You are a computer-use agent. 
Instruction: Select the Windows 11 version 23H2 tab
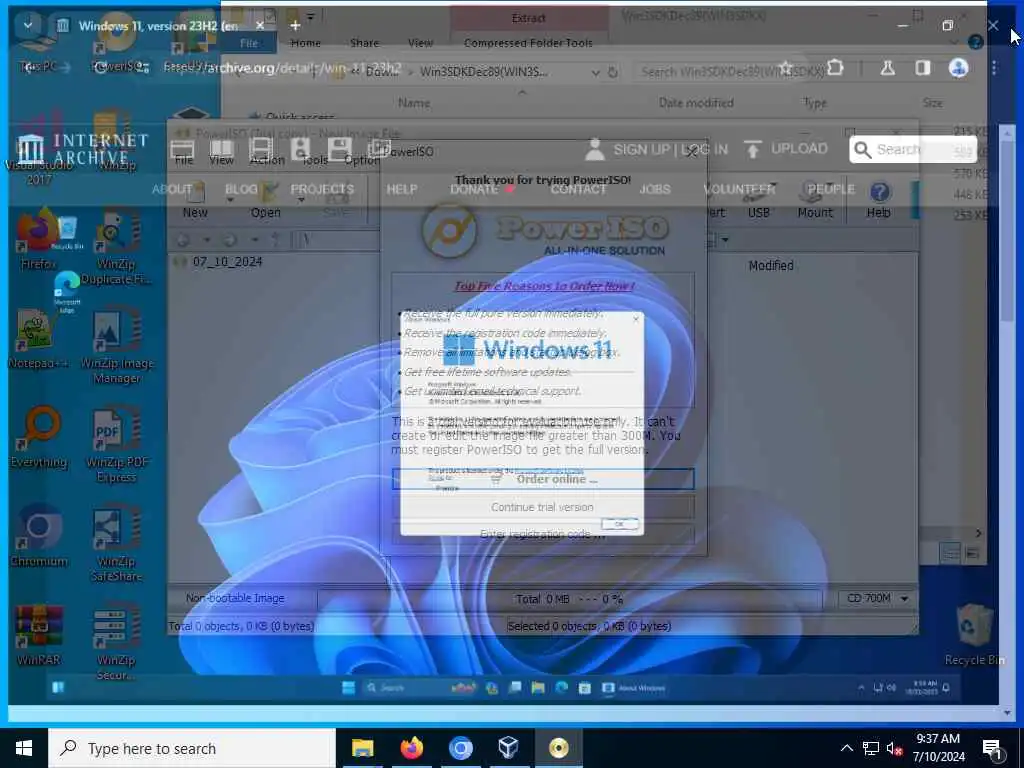[157, 25]
